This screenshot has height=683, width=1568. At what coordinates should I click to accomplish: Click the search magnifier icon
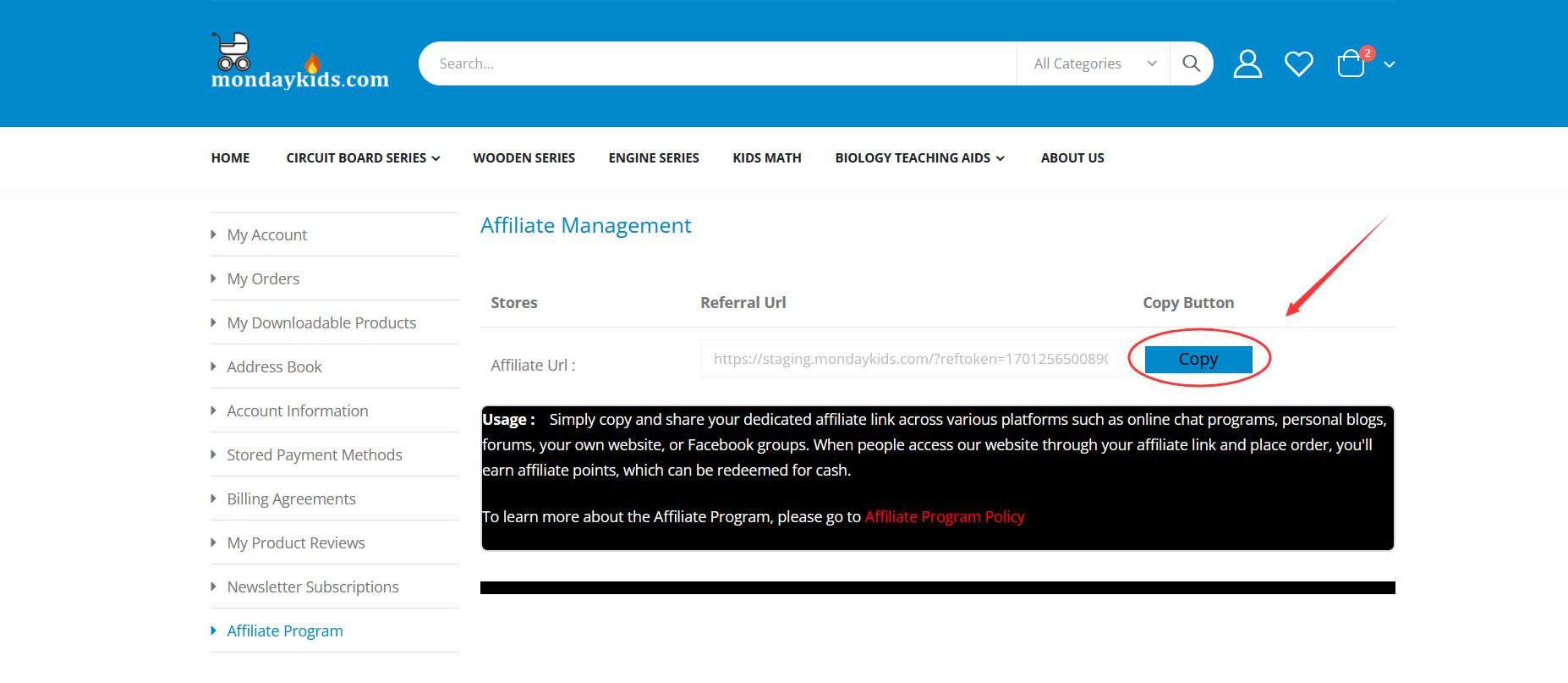click(x=1191, y=63)
